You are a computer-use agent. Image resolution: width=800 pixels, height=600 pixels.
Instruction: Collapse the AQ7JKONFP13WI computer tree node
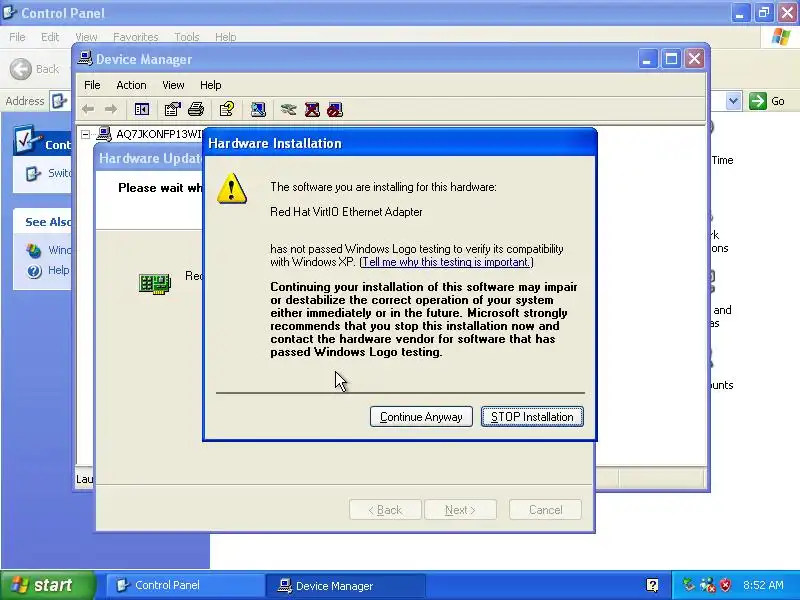pyautogui.click(x=86, y=134)
